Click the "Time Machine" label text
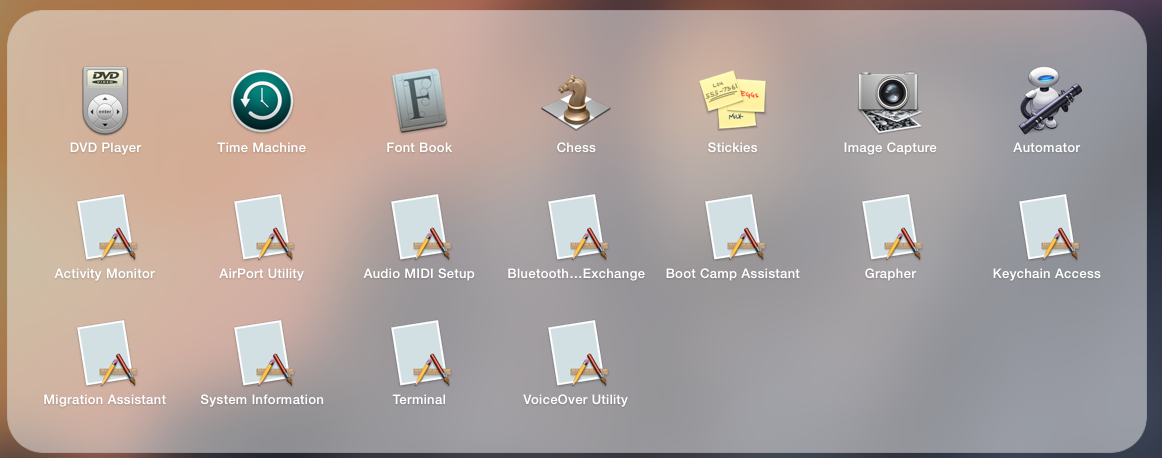 pos(262,147)
